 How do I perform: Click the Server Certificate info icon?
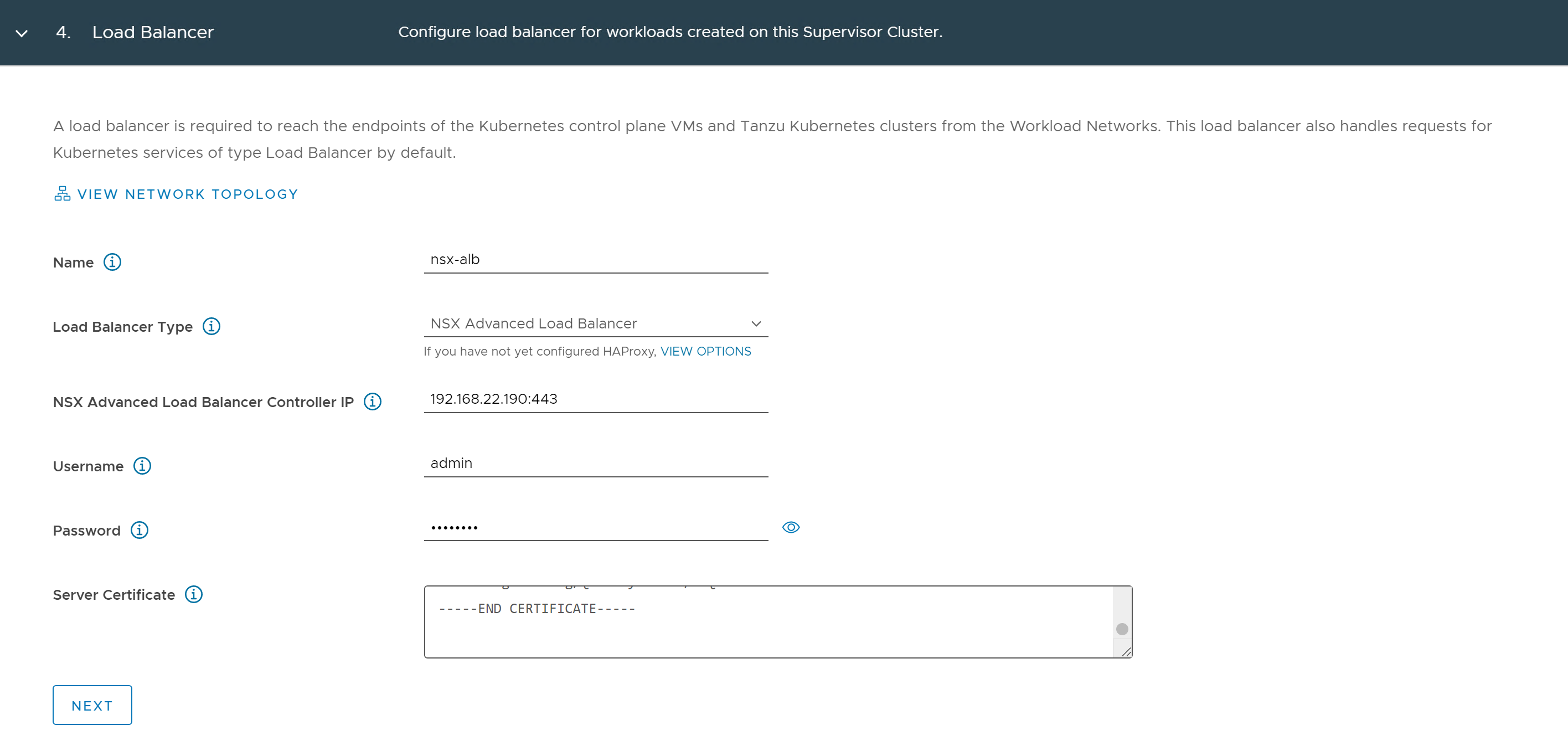click(x=194, y=594)
